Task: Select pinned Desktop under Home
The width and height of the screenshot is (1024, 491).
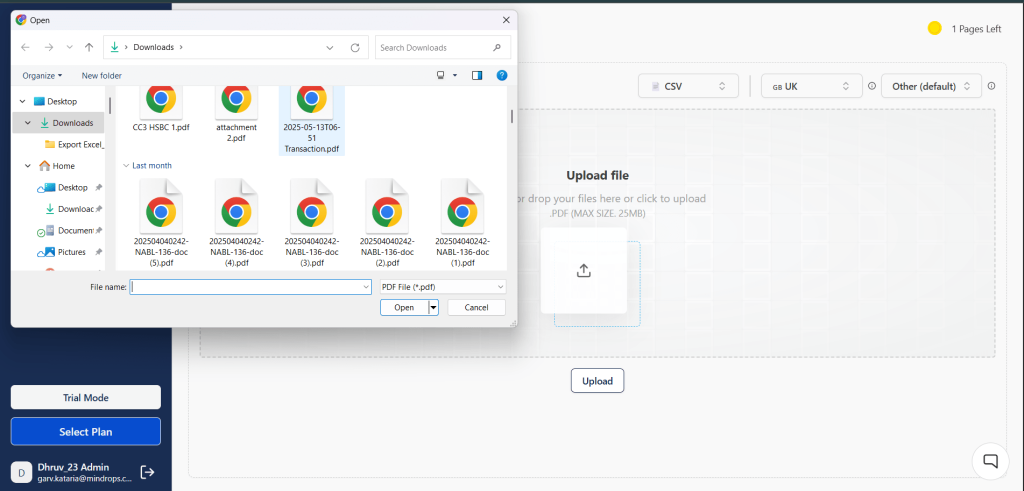Action: 71,187
